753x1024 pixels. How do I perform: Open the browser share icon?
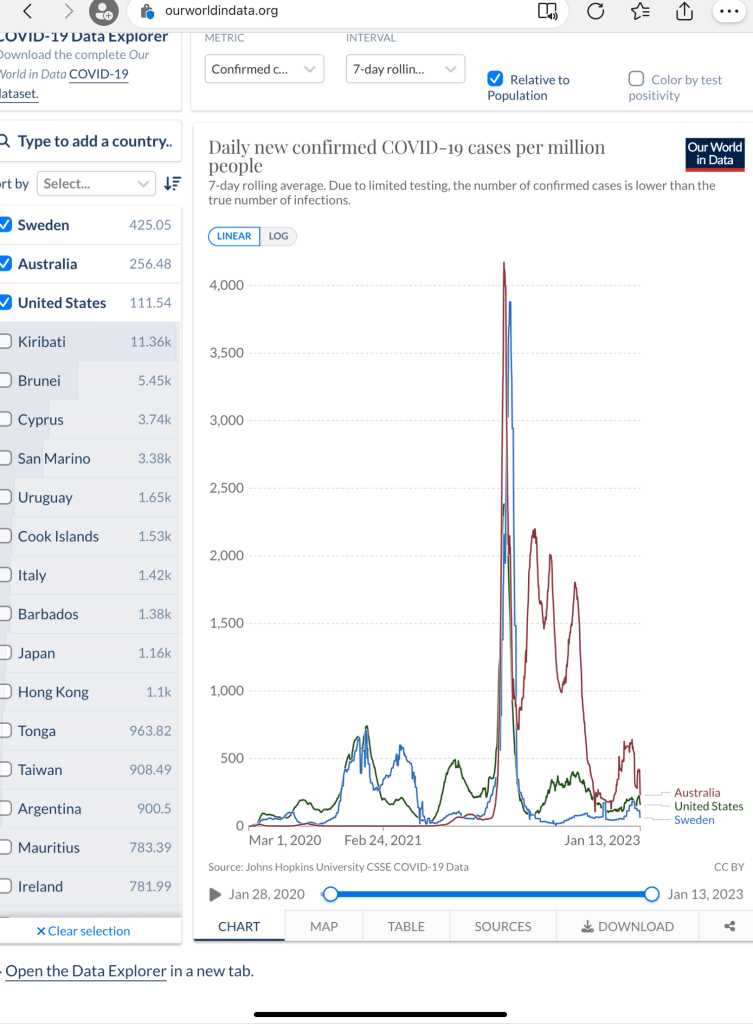coord(685,12)
